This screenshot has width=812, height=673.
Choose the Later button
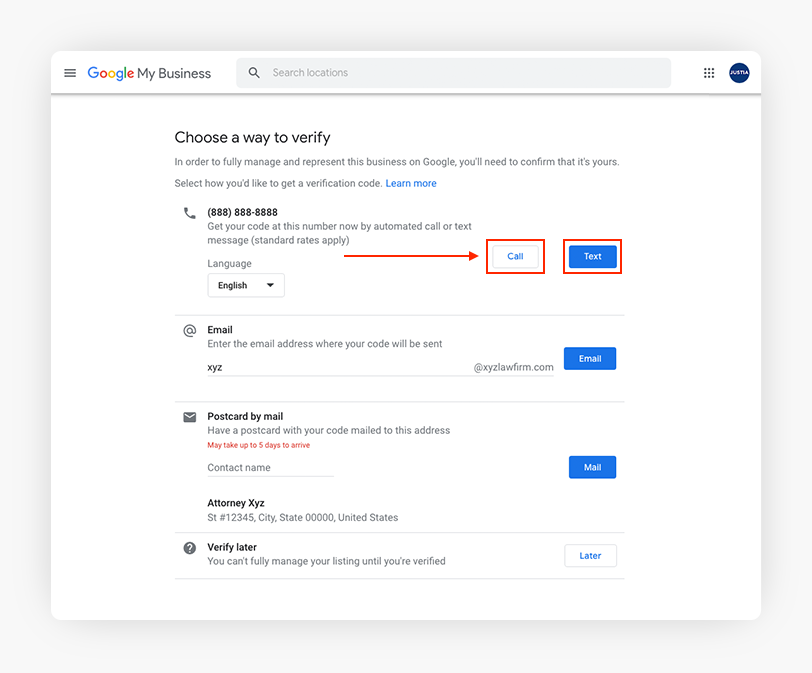(x=590, y=556)
